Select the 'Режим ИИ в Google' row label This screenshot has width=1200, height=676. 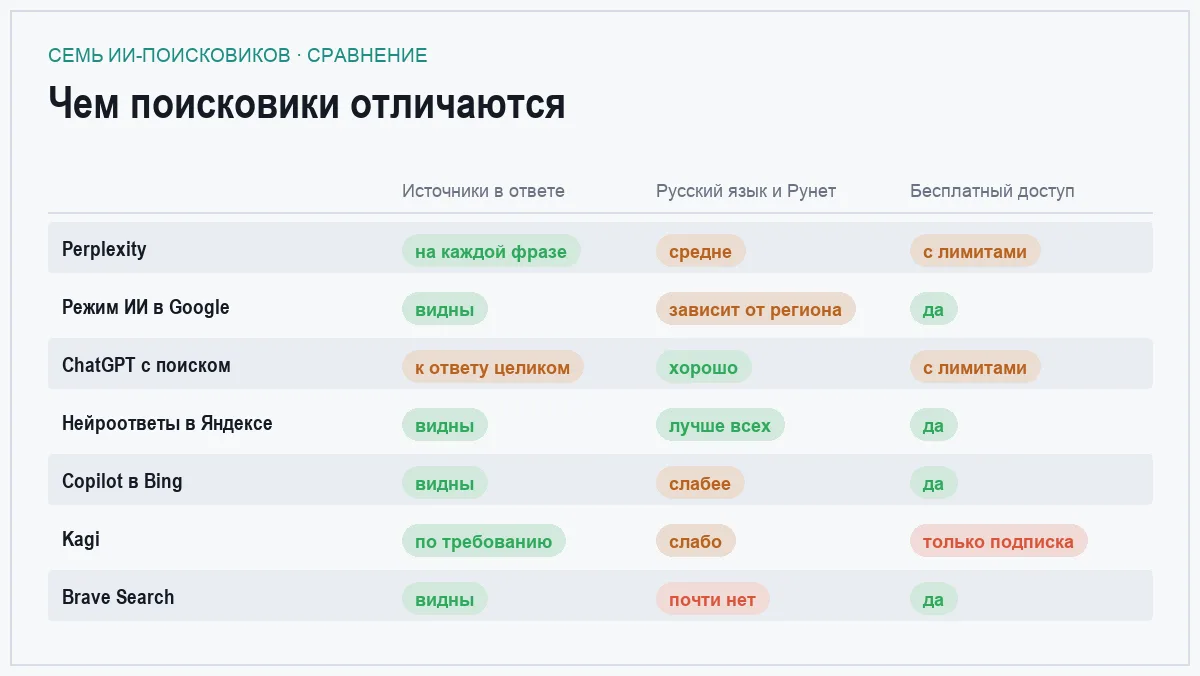[146, 307]
